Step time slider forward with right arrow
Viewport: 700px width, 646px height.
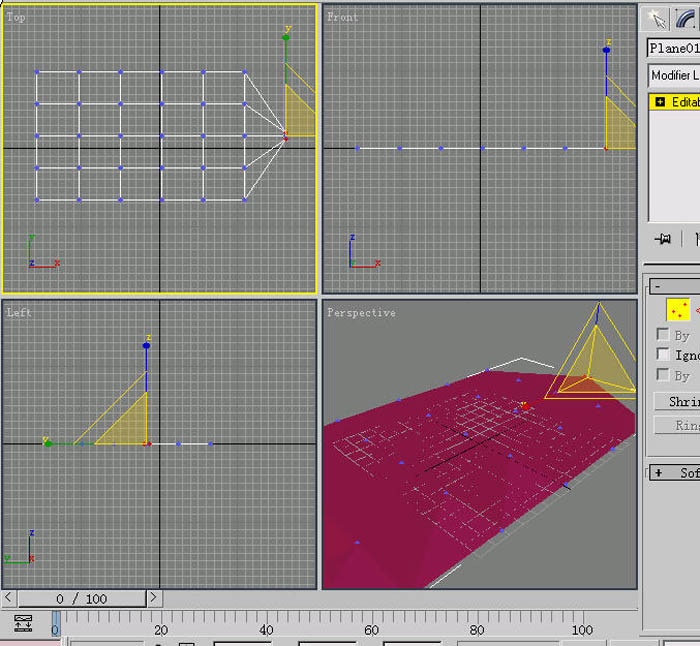(153, 597)
